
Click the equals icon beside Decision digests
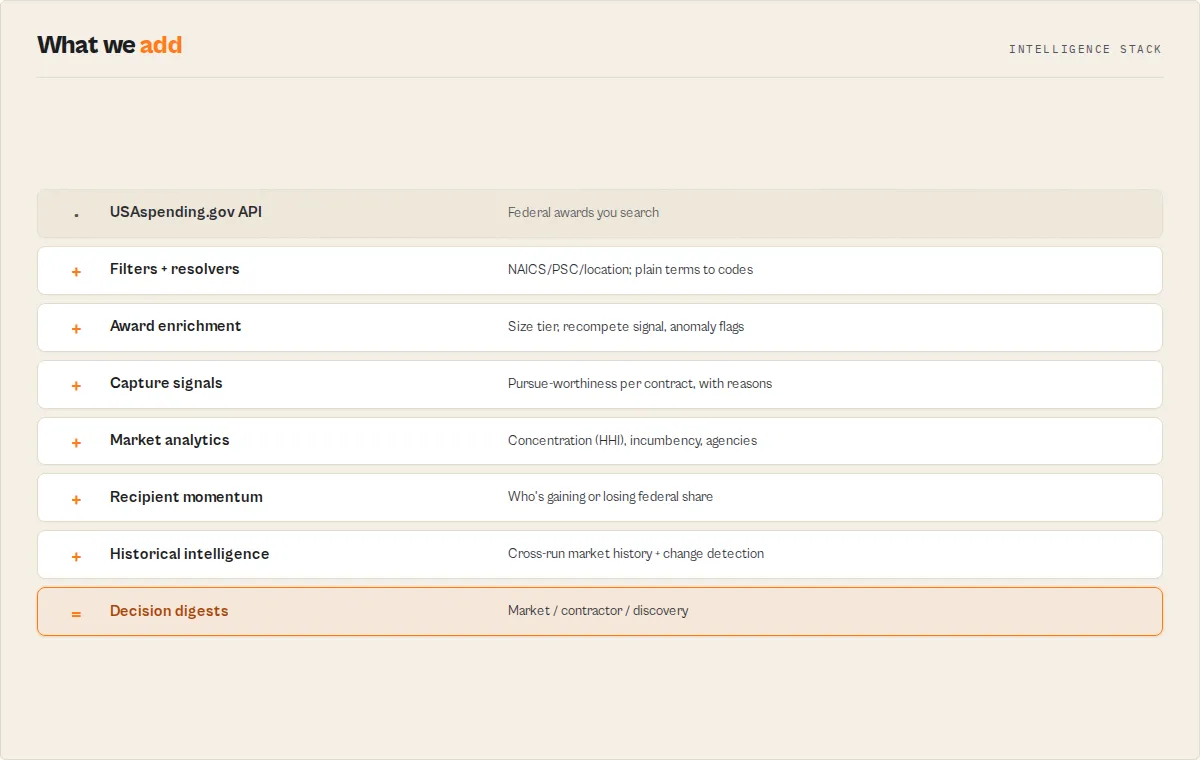tap(76, 614)
